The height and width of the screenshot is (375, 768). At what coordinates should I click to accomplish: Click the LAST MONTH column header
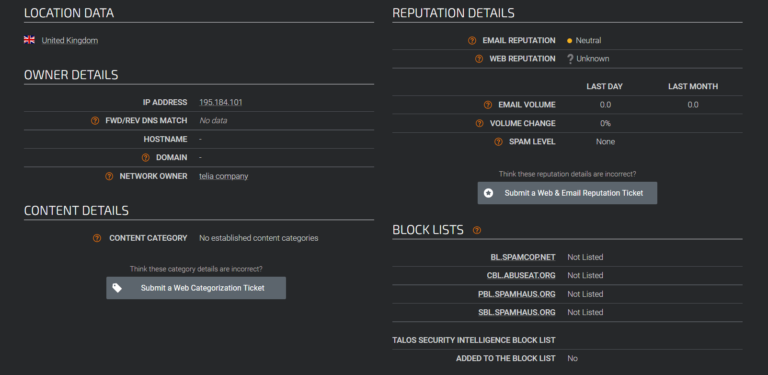click(693, 87)
